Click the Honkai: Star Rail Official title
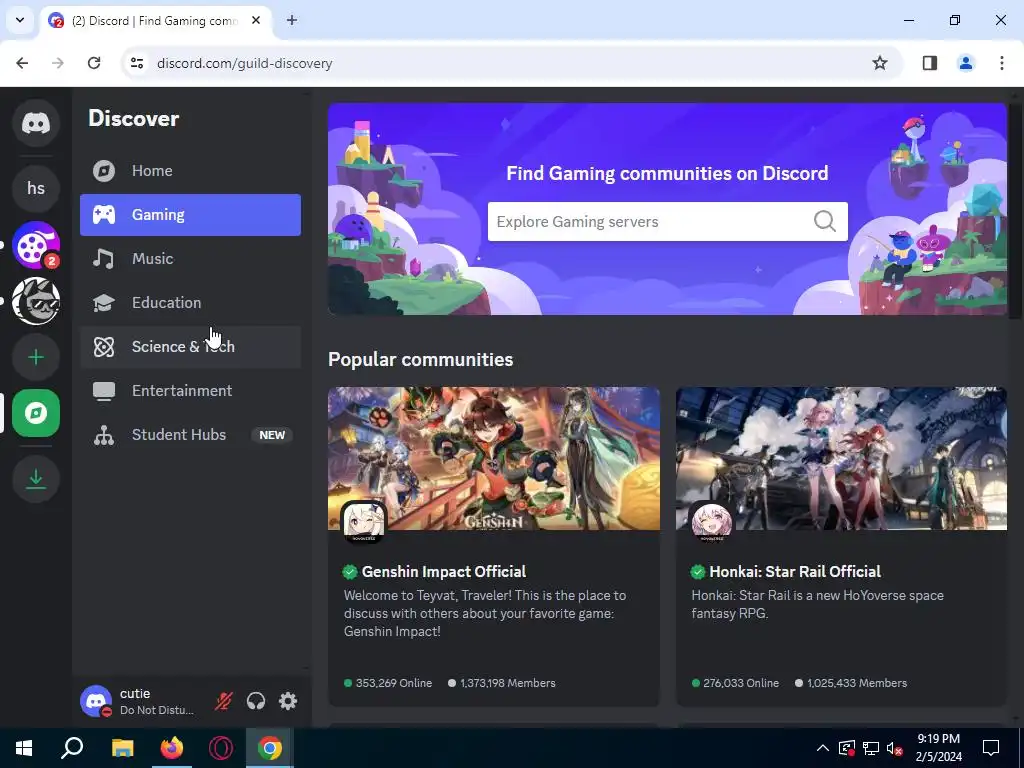 click(795, 571)
